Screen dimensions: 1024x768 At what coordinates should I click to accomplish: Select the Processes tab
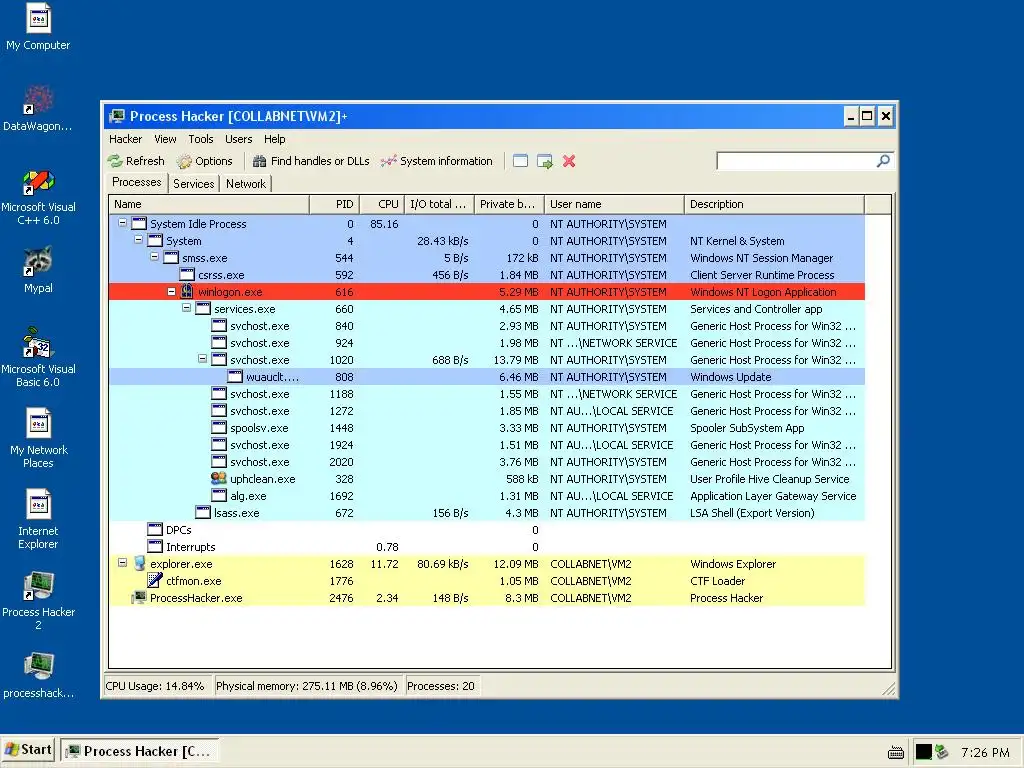pos(136,182)
